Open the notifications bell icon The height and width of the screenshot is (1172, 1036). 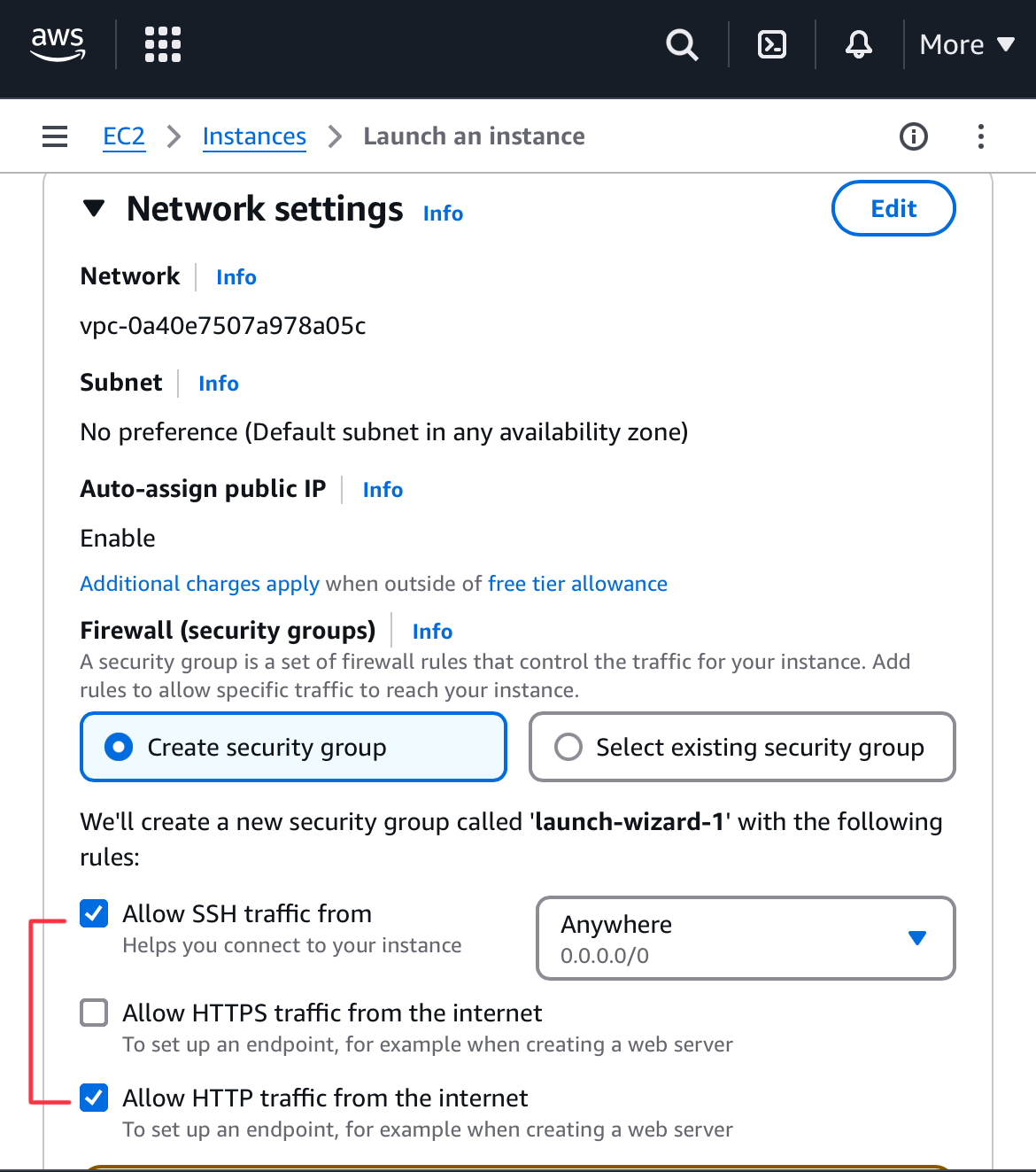point(858,44)
